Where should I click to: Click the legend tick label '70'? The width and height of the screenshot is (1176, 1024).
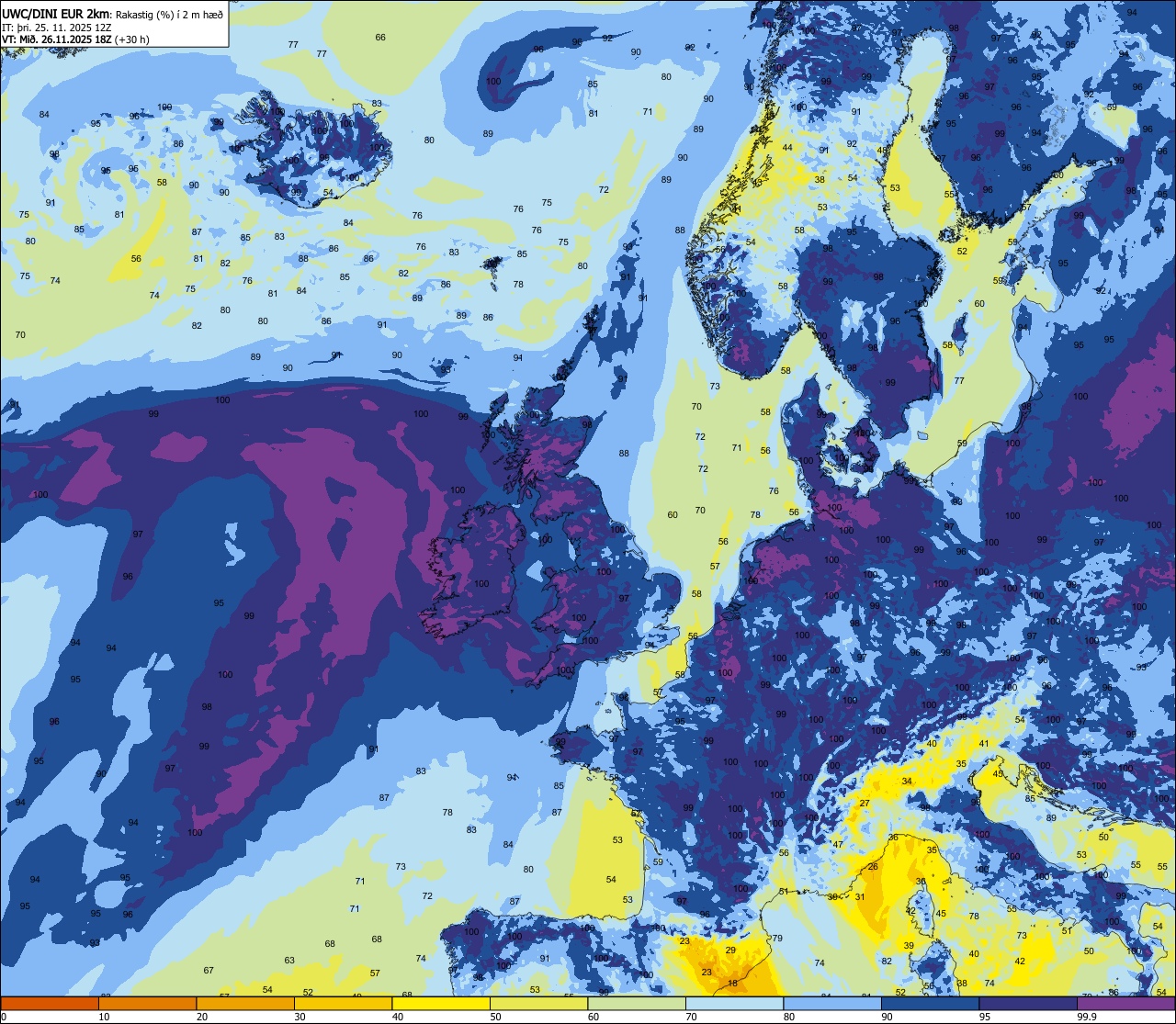tap(691, 1017)
